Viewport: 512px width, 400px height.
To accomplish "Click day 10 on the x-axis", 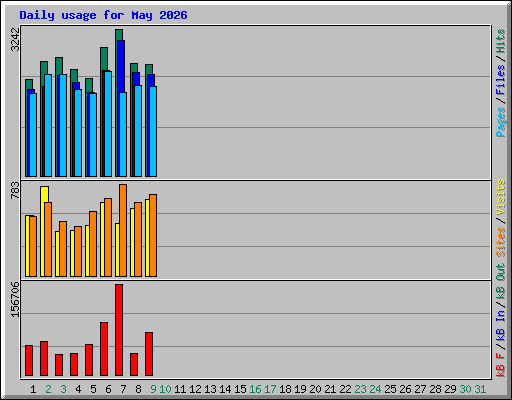I will [165, 389].
